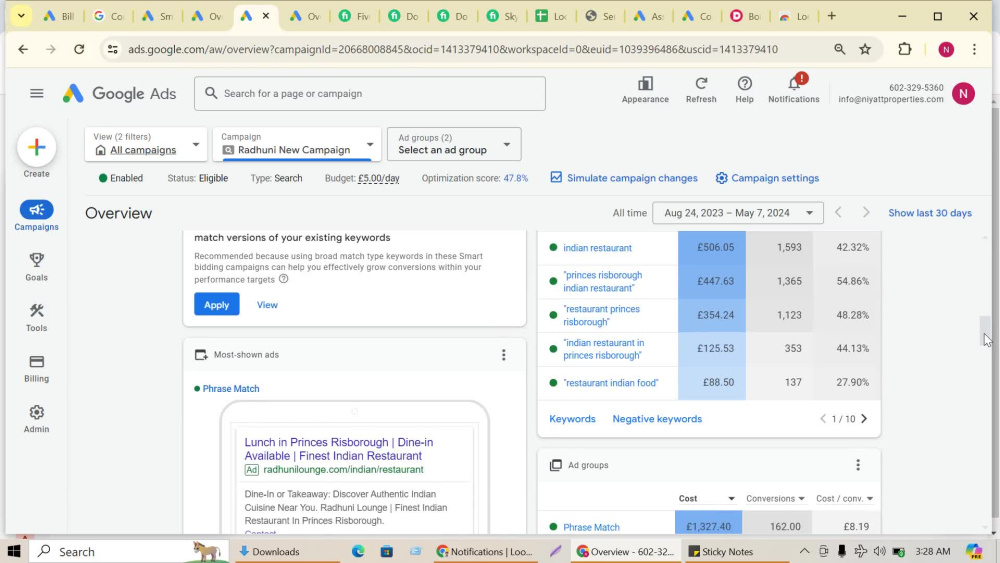Open browser extensions icon
Image resolution: width=1000 pixels, height=563 pixels.
click(x=904, y=49)
